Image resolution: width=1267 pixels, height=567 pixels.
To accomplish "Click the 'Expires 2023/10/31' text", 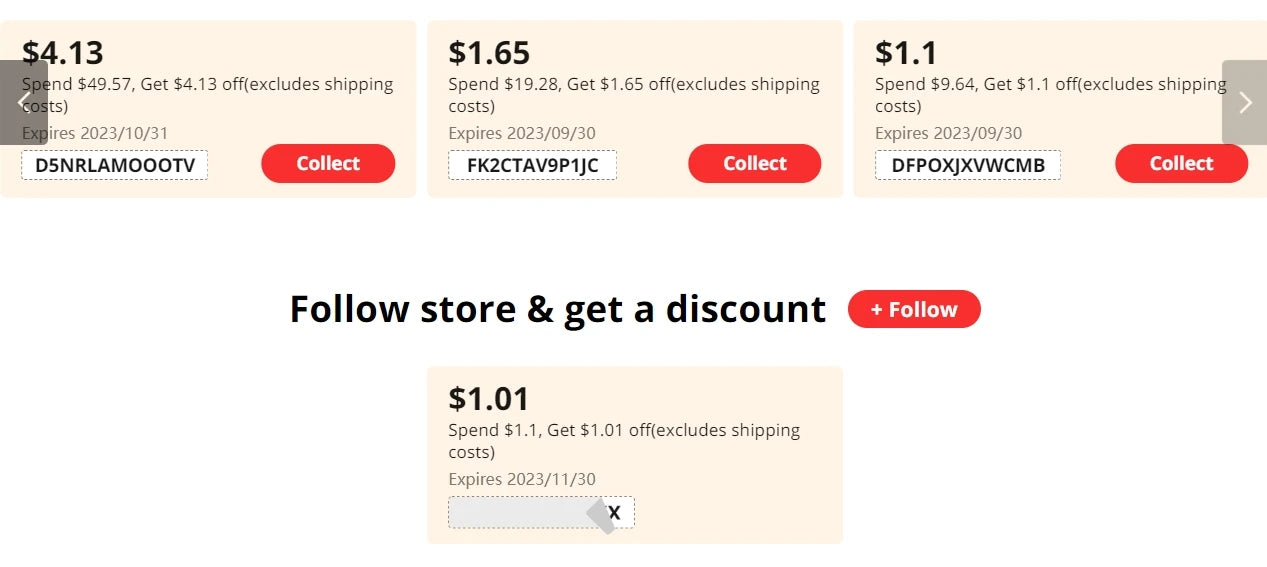I will [95, 133].
